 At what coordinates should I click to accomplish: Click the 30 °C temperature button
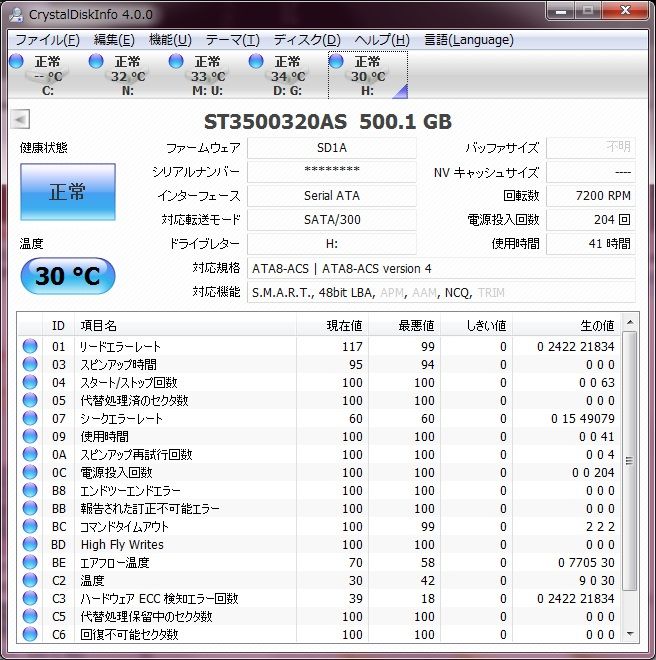(x=68, y=276)
